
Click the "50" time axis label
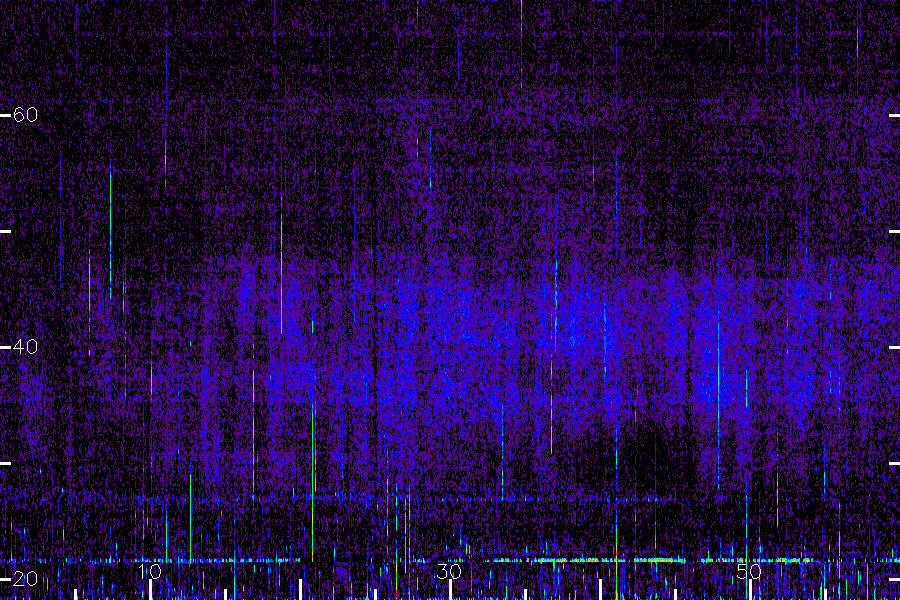749,571
